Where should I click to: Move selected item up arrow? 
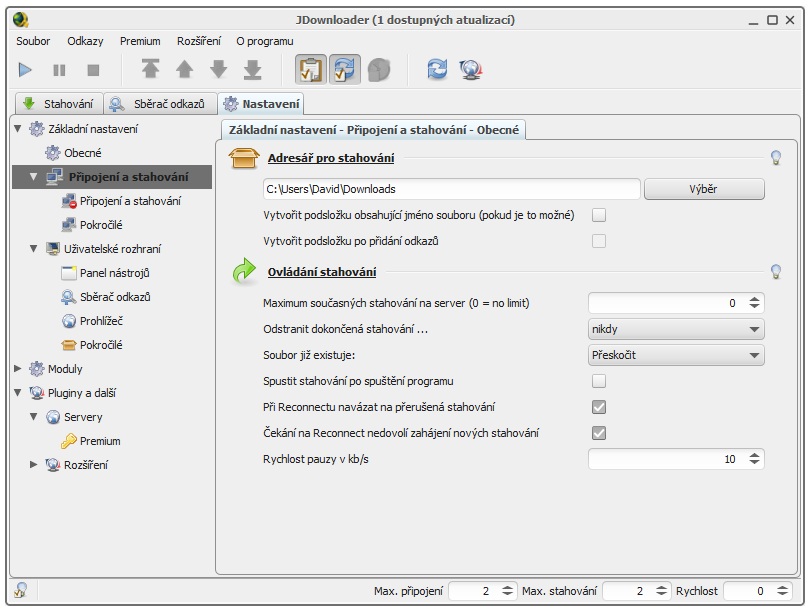point(184,69)
